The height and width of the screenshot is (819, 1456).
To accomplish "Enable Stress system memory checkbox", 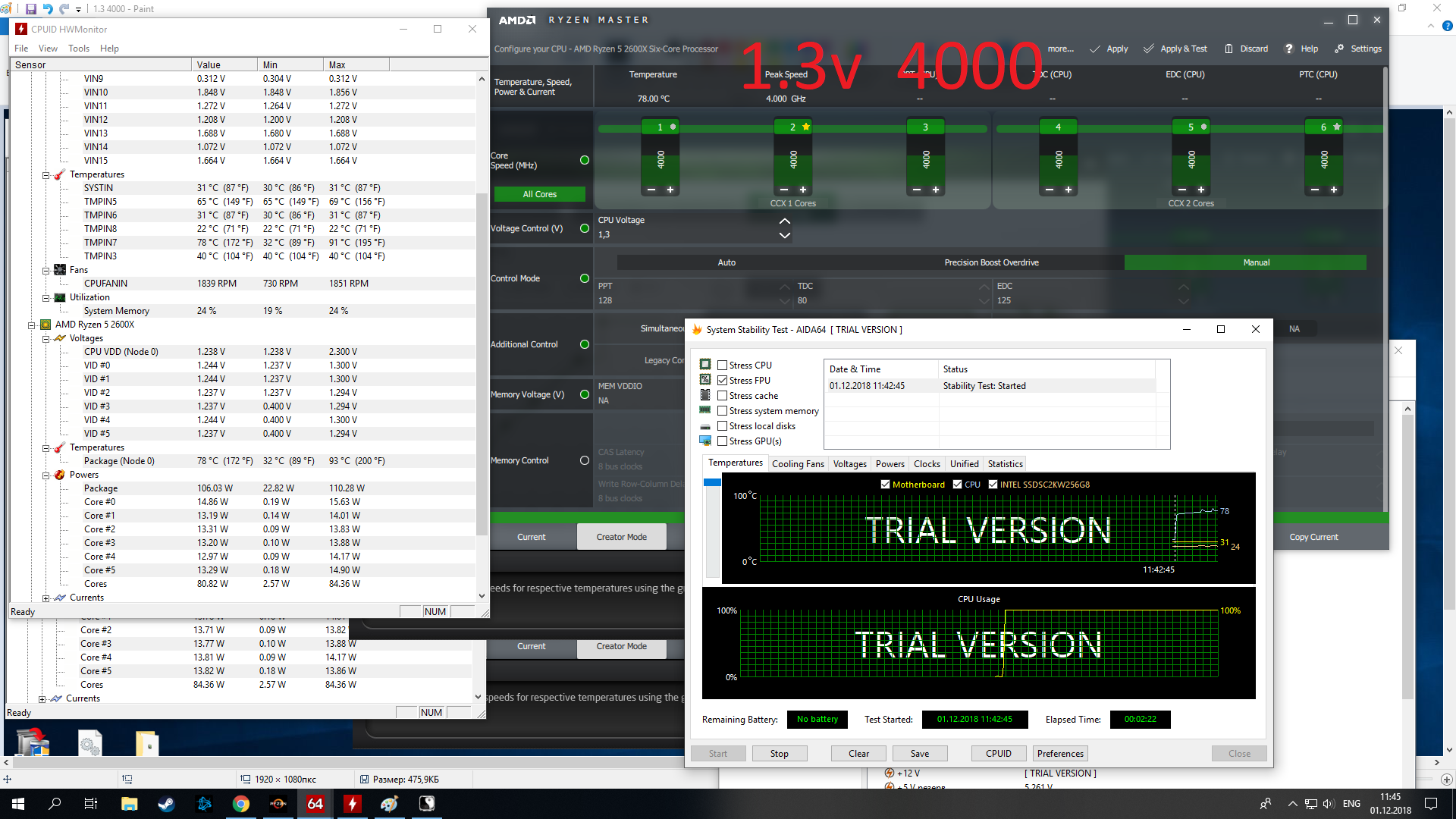I will point(723,411).
